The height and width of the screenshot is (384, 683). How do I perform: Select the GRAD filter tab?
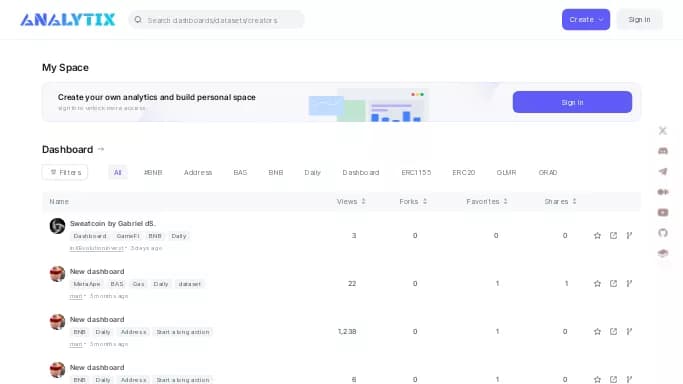[x=548, y=172]
